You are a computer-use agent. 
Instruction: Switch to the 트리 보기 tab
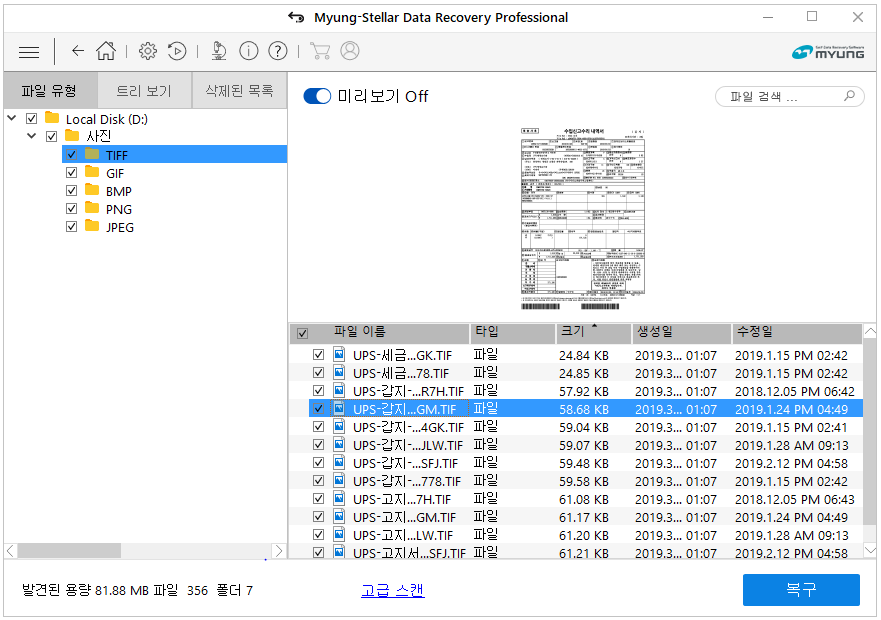point(144,90)
